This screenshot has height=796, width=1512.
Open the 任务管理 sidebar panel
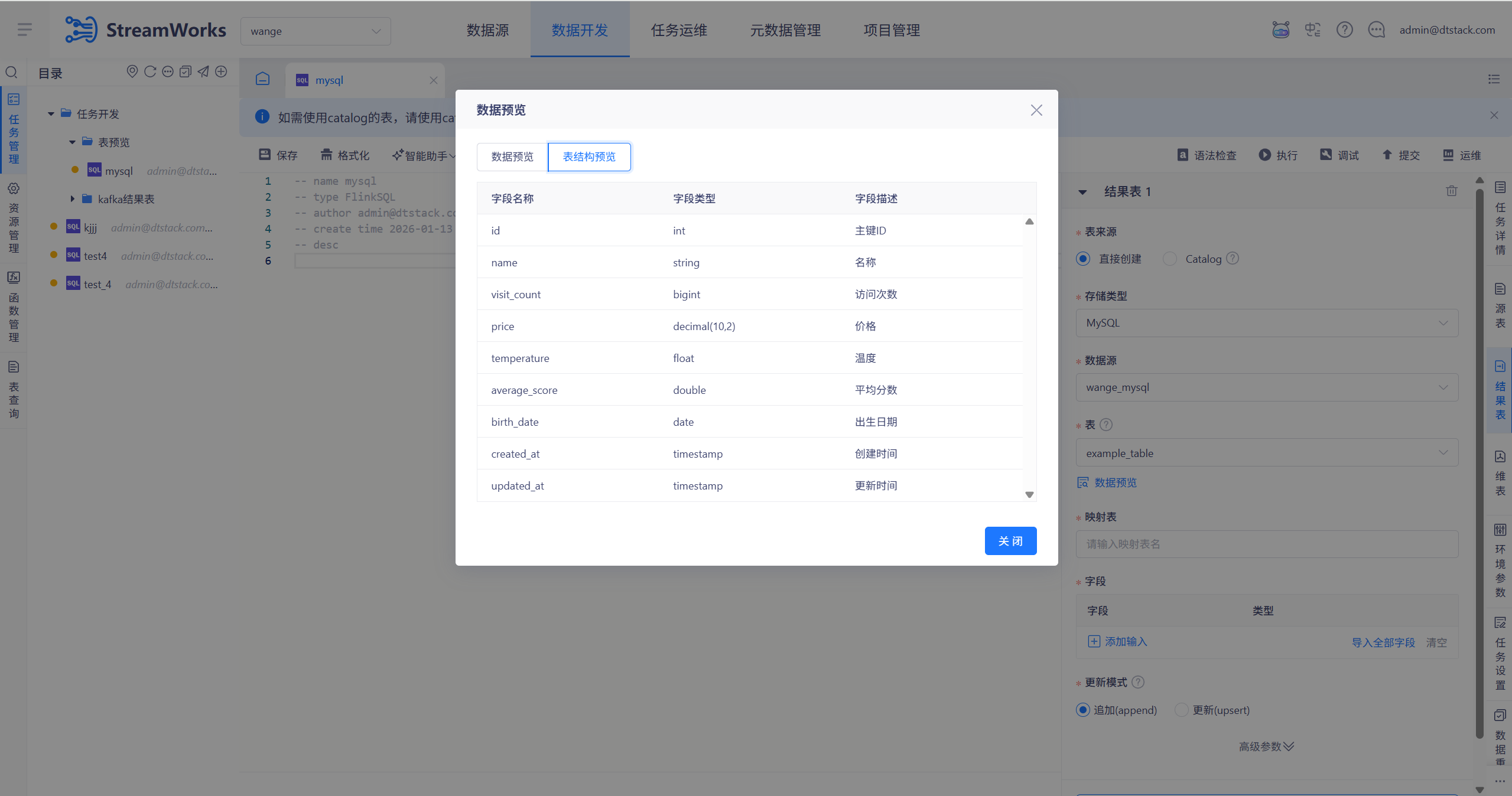[x=14, y=129]
